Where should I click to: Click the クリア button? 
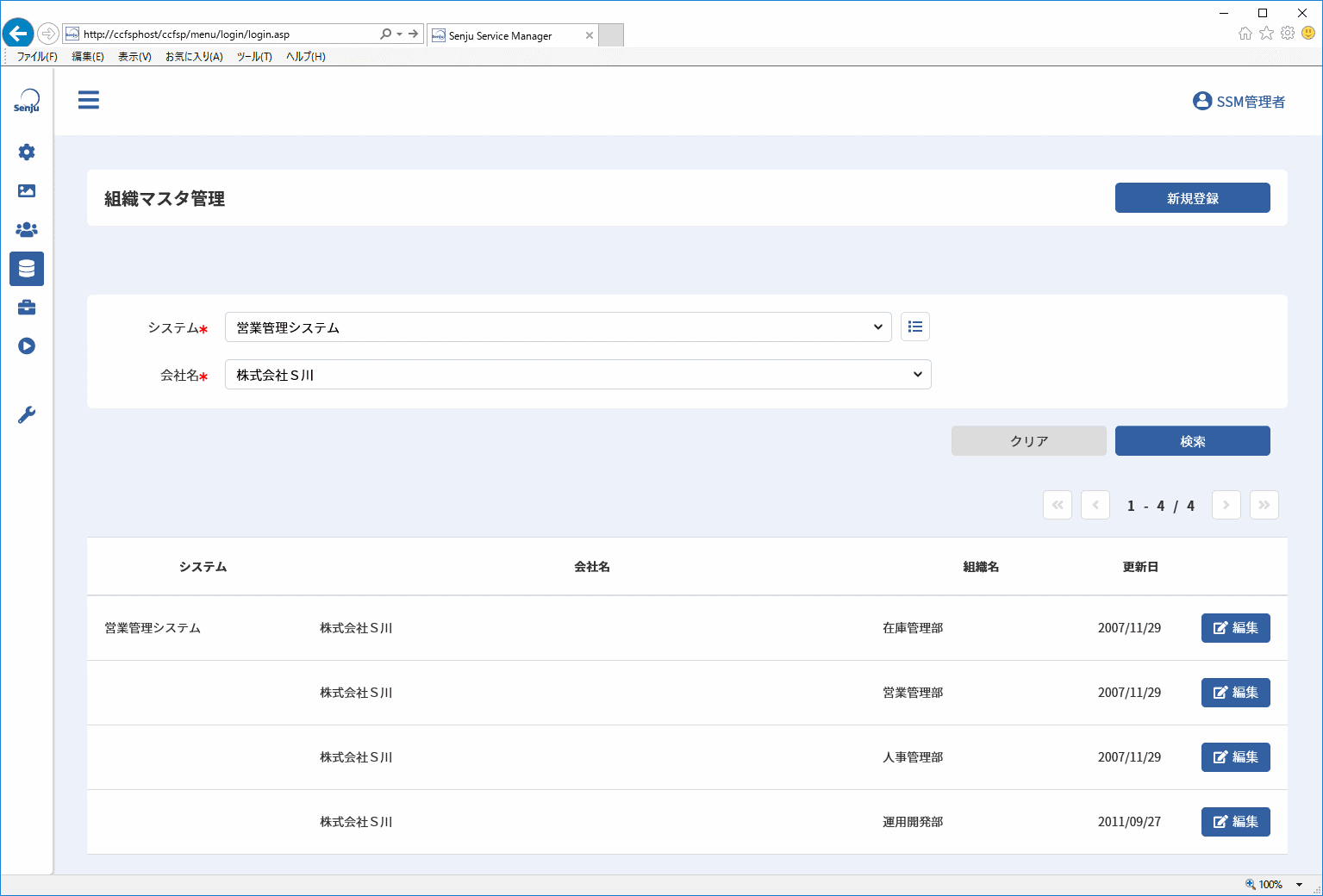(x=1029, y=440)
